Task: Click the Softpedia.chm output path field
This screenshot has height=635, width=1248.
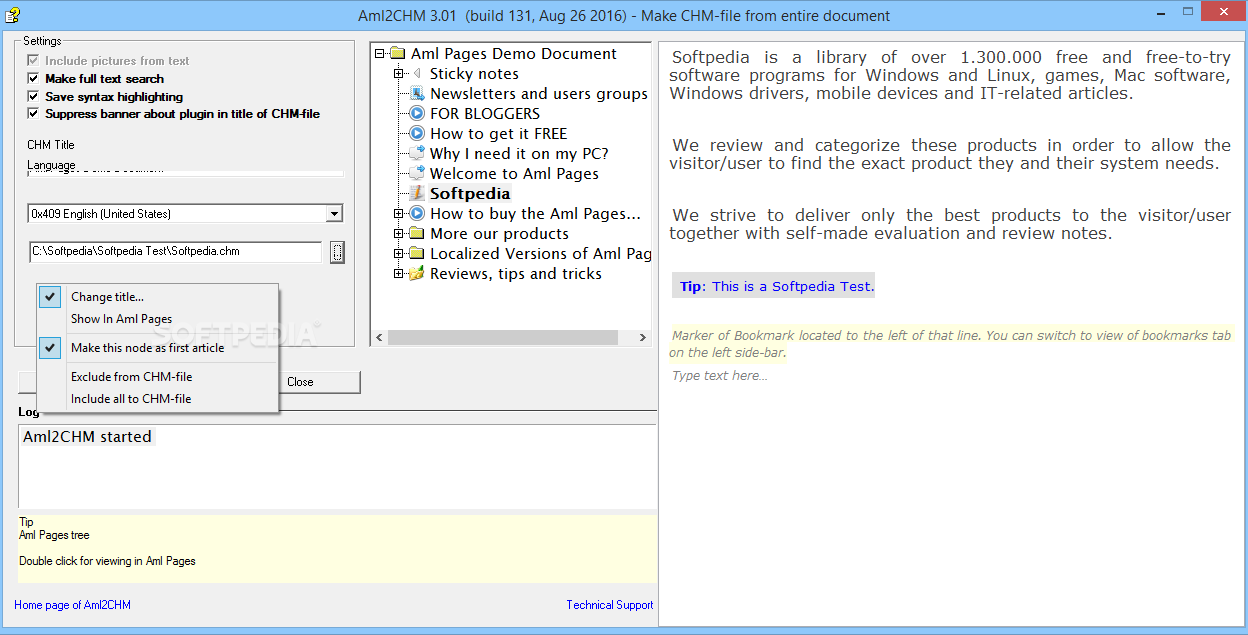Action: (x=175, y=252)
